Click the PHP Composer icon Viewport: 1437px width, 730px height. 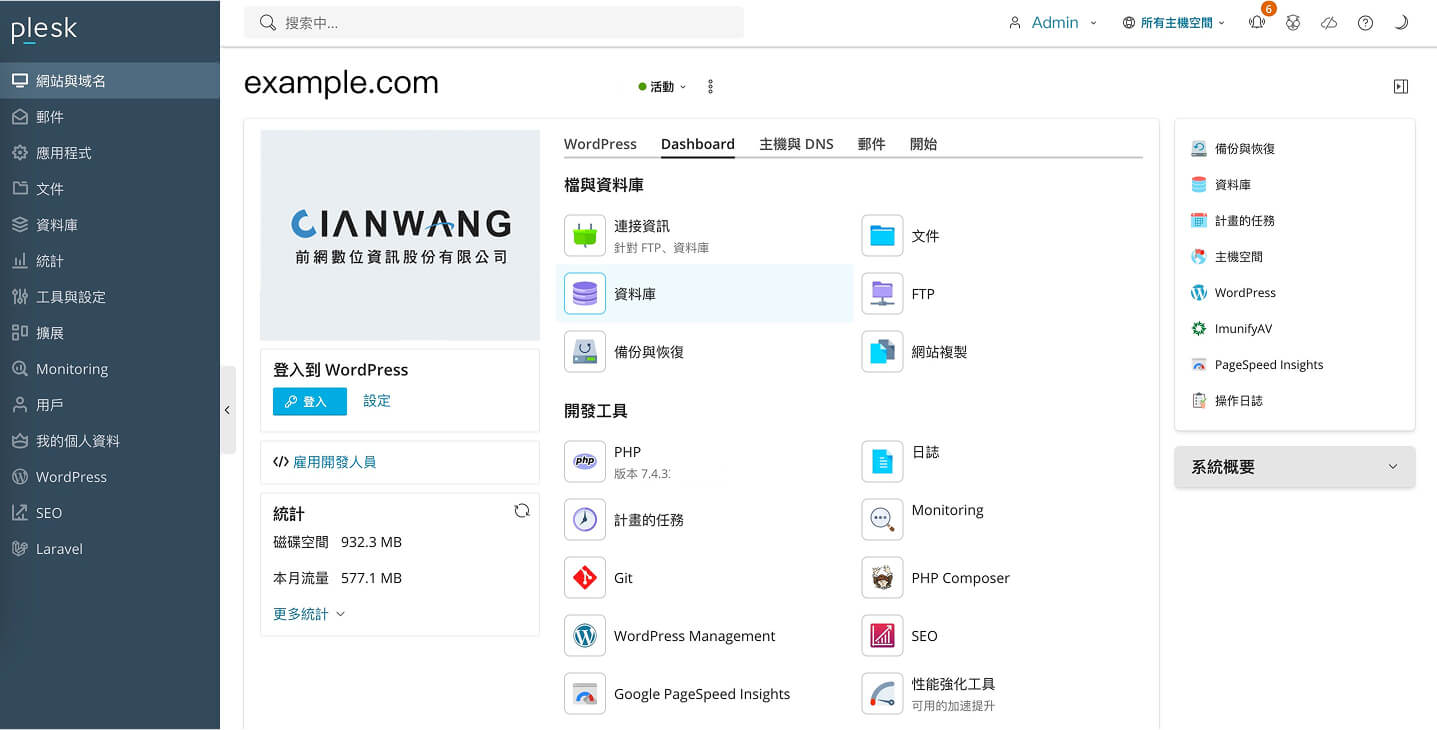(x=882, y=578)
